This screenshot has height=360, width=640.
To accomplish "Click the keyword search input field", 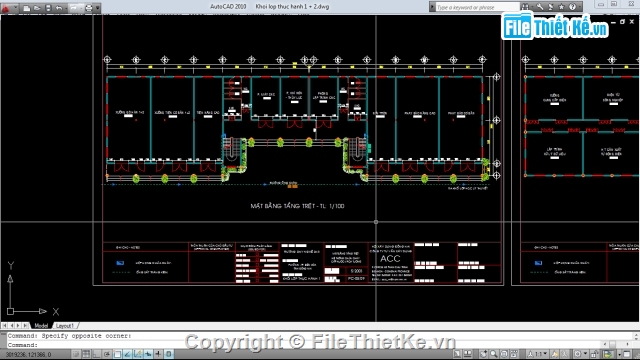I will [478, 7].
